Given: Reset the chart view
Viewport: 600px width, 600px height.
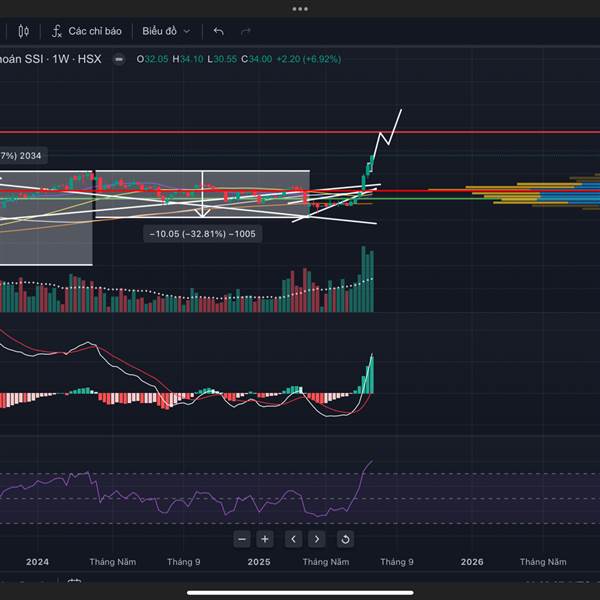Looking at the screenshot, I should (345, 539).
